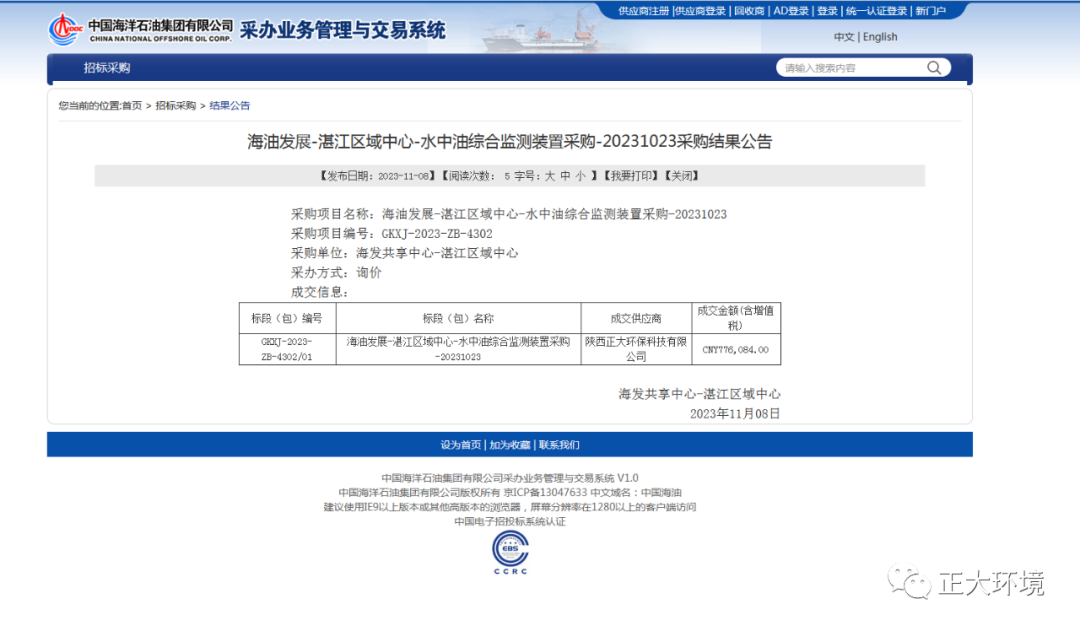The height and width of the screenshot is (631, 1080).
Task: Open 回收商 link in top bar
Action: (x=749, y=11)
